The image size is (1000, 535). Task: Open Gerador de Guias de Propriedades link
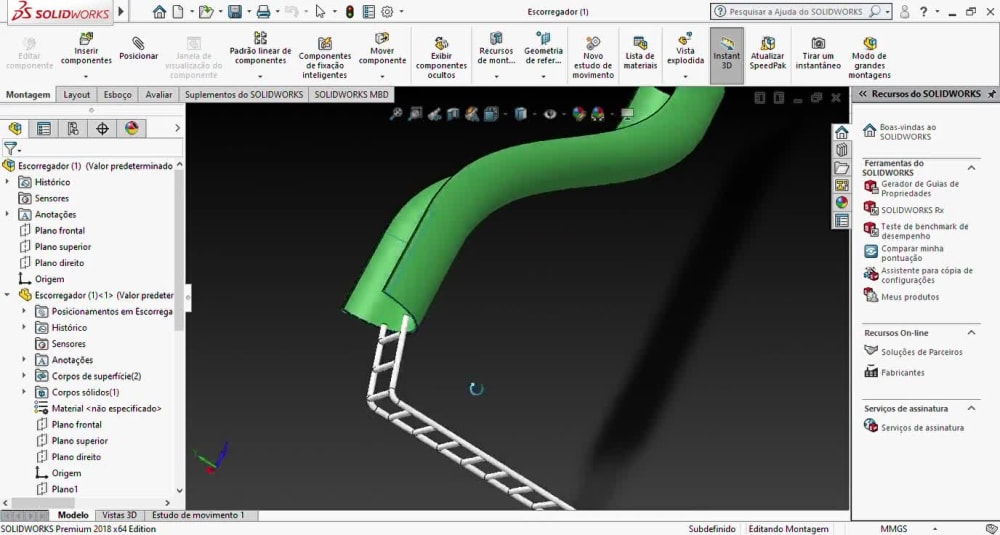tap(920, 189)
